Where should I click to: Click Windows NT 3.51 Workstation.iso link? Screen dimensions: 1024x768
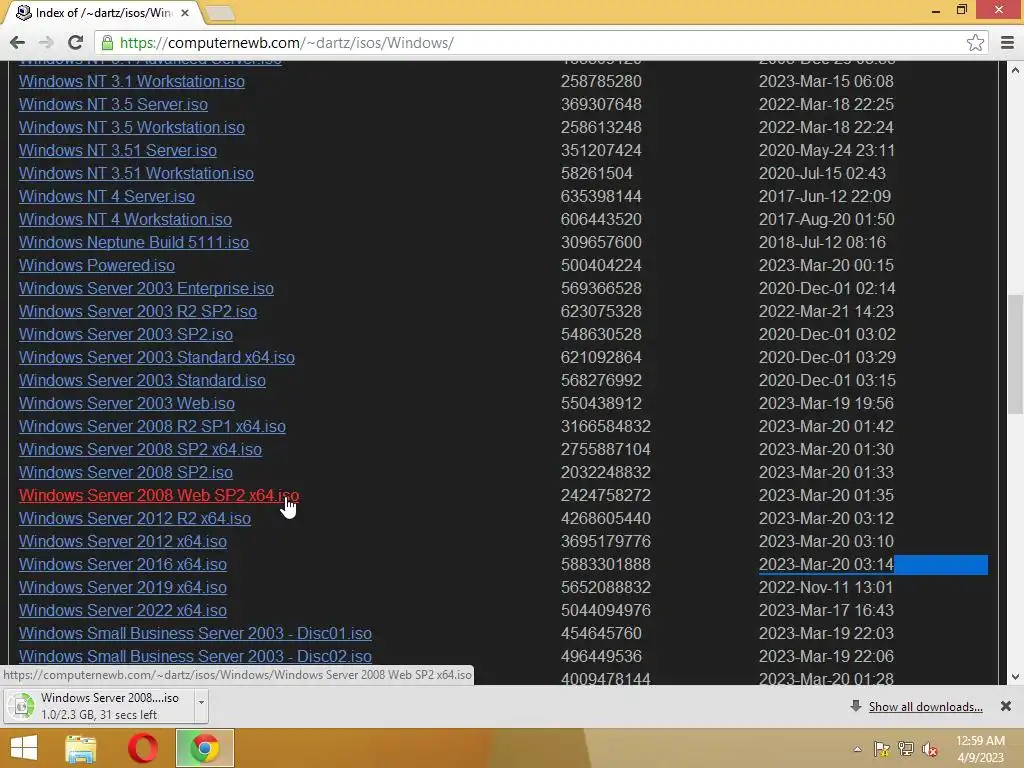(x=136, y=174)
